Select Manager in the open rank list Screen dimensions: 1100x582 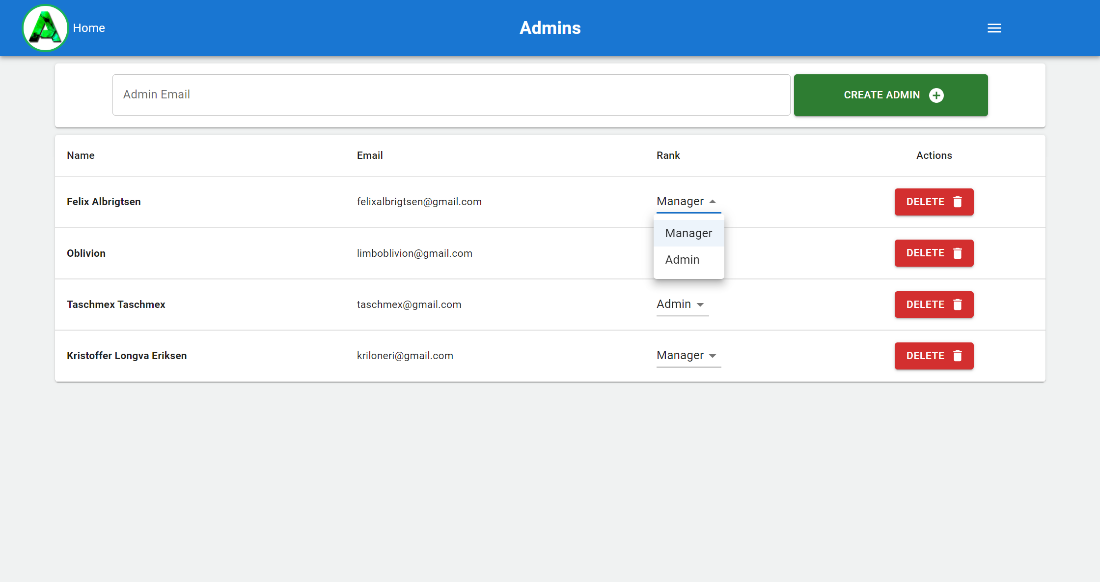(x=688, y=233)
